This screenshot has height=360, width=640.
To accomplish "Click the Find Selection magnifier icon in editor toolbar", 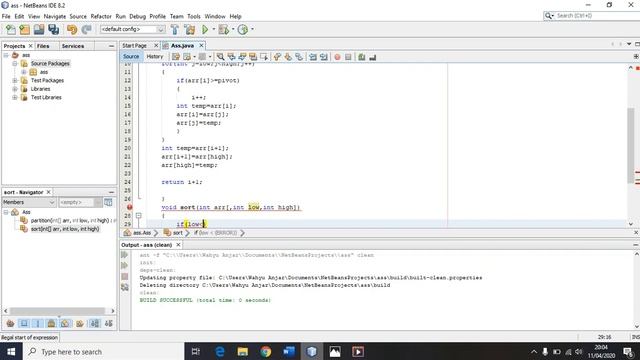I will (220, 57).
